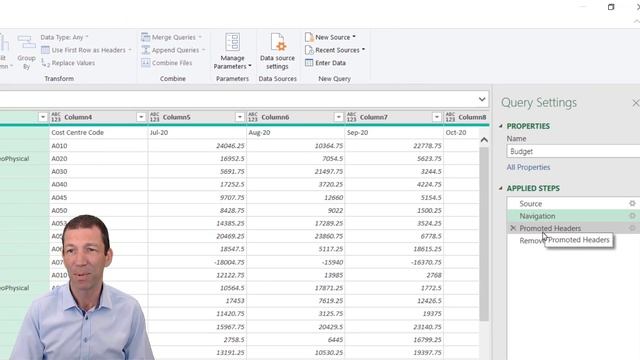Click the query Name field Budget
The width and height of the screenshot is (640, 360).
tap(573, 151)
